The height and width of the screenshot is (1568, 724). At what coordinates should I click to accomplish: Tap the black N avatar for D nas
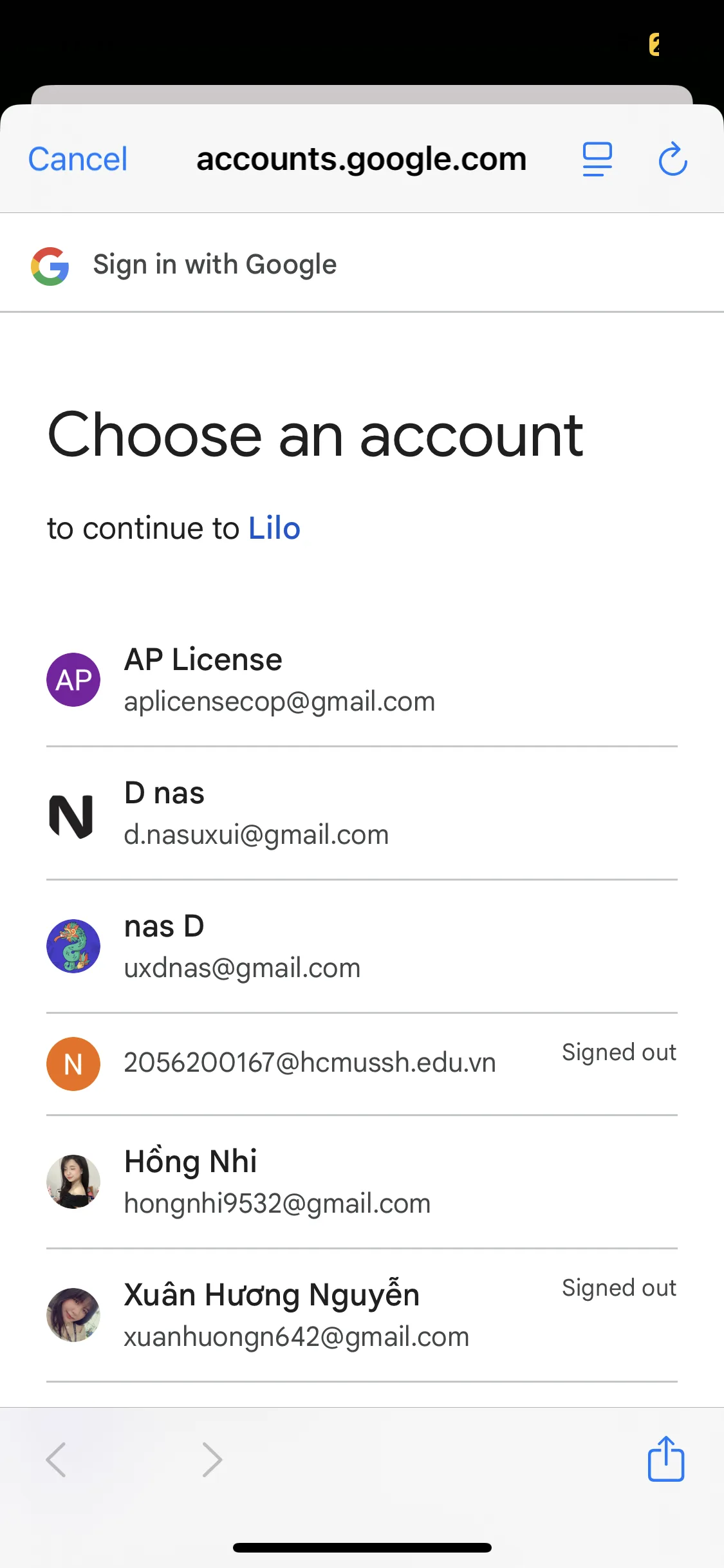pos(71,816)
